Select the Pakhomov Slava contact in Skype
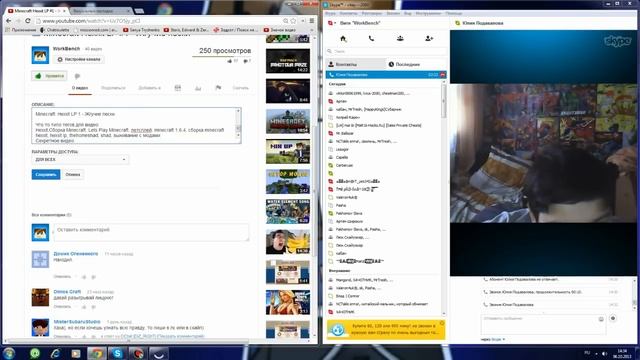The image size is (640, 360). point(349,213)
